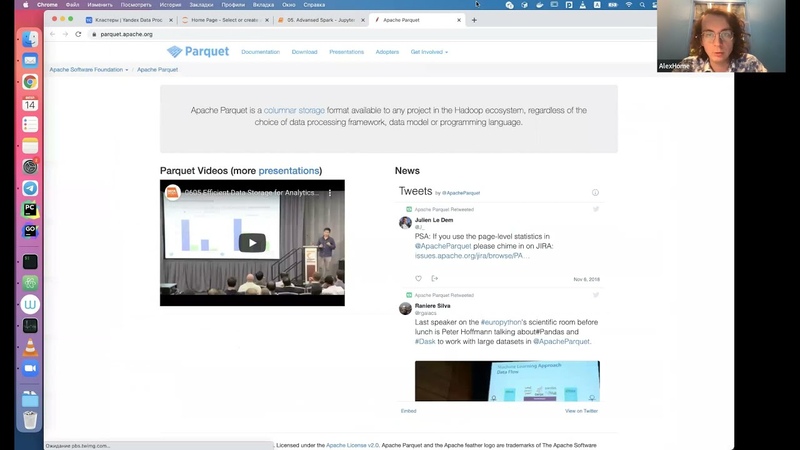This screenshot has width=800, height=450.
Task: Open the Adopters page
Action: (x=387, y=52)
